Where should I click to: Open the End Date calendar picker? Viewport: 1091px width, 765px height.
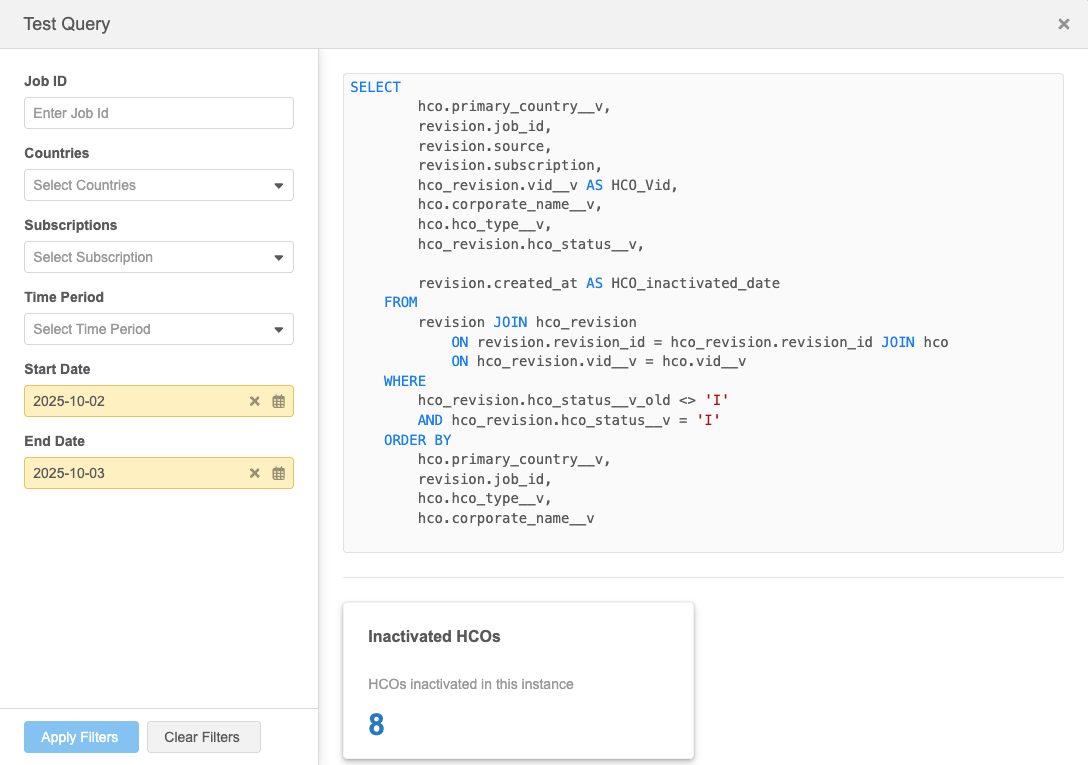(279, 473)
